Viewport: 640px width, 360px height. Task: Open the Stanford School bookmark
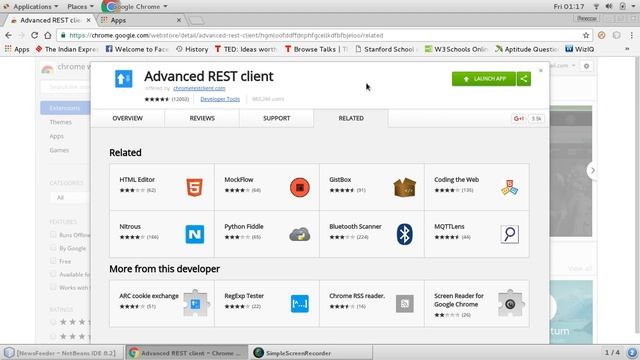386,49
